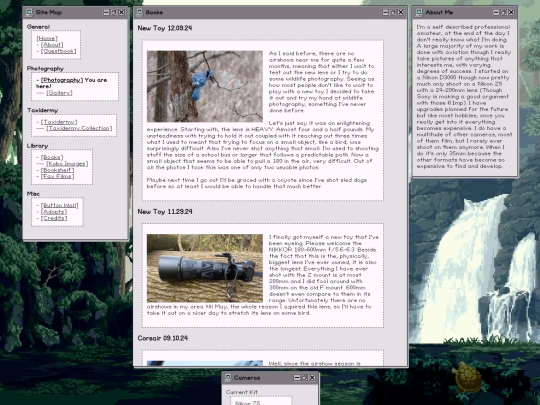Viewport: 540px width, 405px height.
Task: Maximize the Site Map window
Action: pyautogui.click(x=114, y=12)
